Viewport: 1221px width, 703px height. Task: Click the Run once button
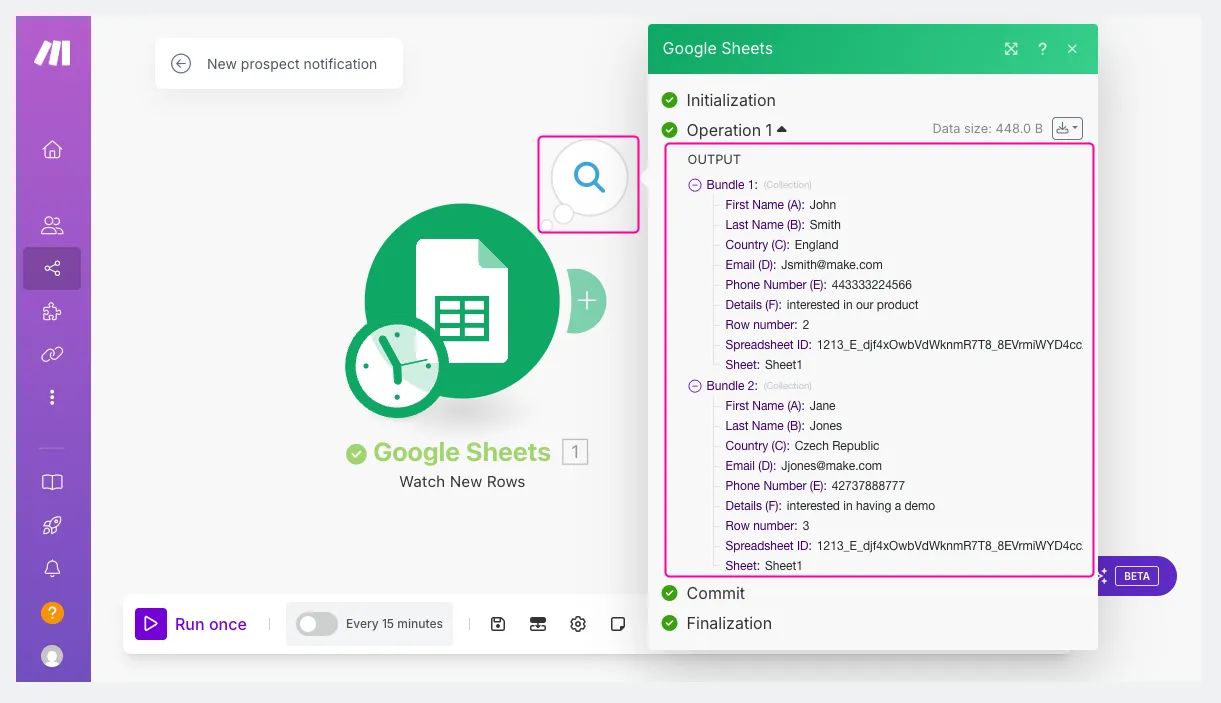192,624
